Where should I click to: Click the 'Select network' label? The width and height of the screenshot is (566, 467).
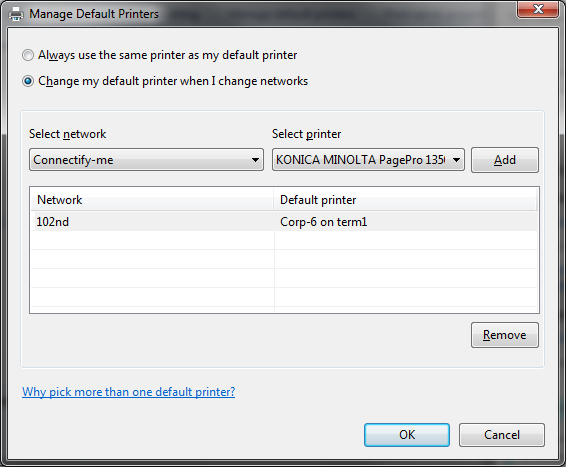(x=68, y=134)
